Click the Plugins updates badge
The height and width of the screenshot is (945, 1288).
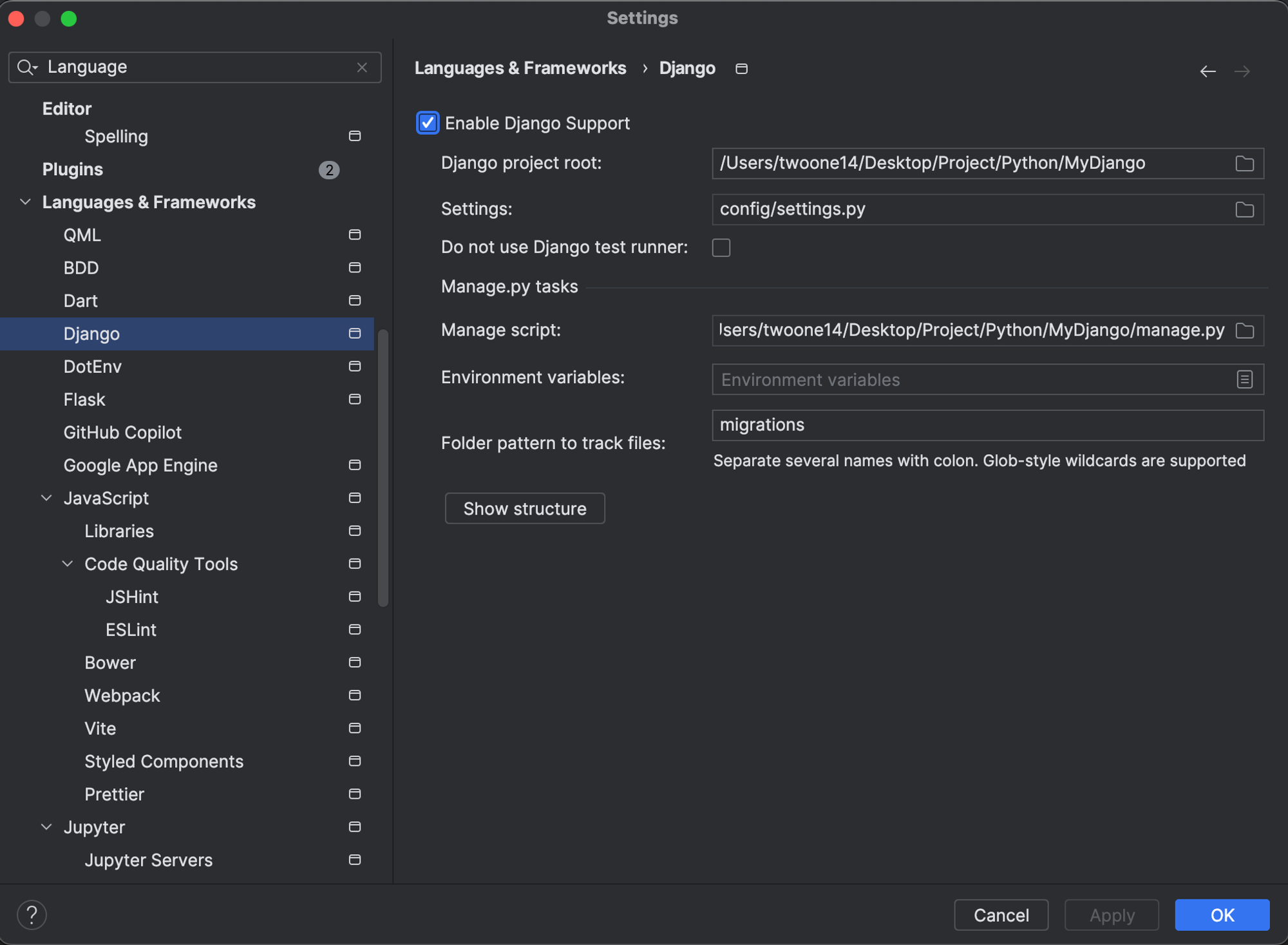coord(329,169)
